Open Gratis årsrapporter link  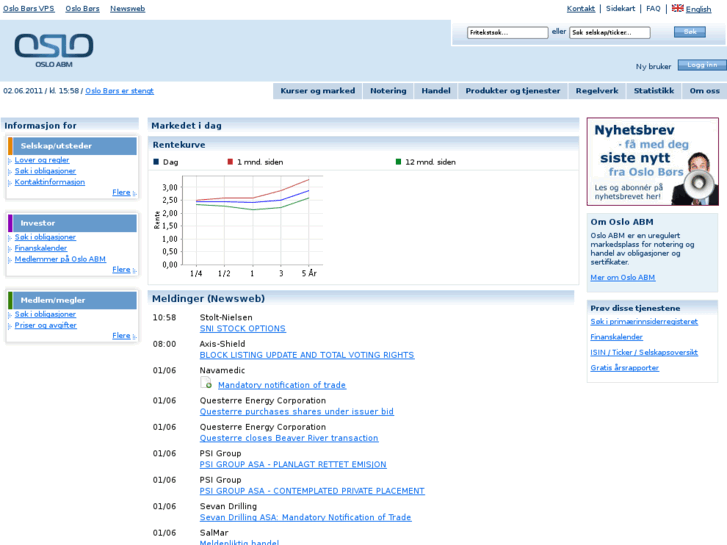[x=625, y=368]
